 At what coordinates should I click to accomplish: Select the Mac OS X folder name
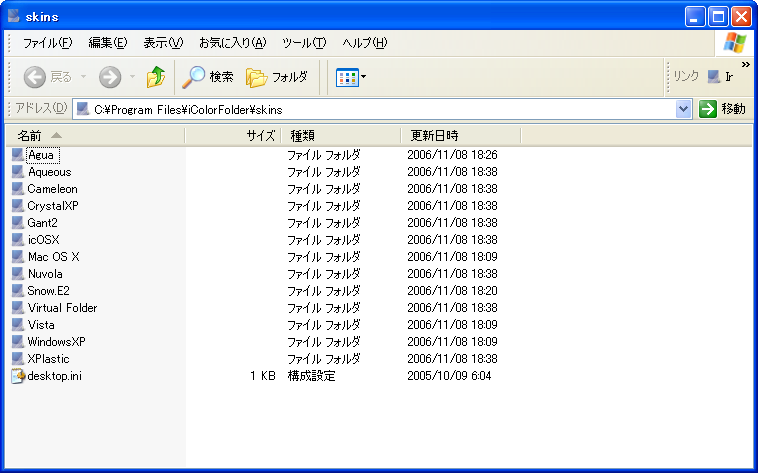click(54, 256)
